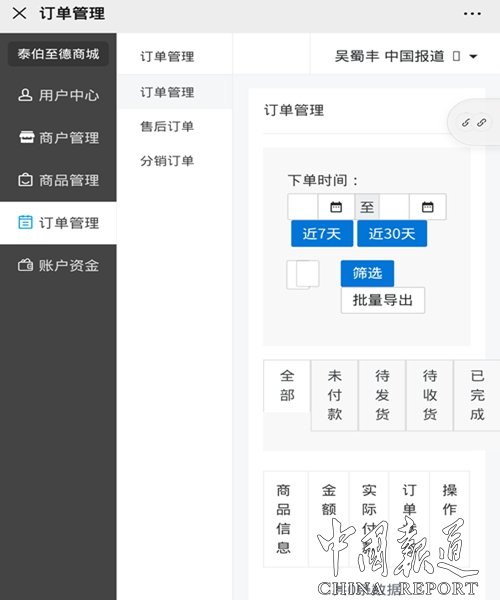Viewport: 500px width, 600px height.
Task: Expand the 吴蜀丰 中国报道 user dropdown
Action: click(406, 56)
